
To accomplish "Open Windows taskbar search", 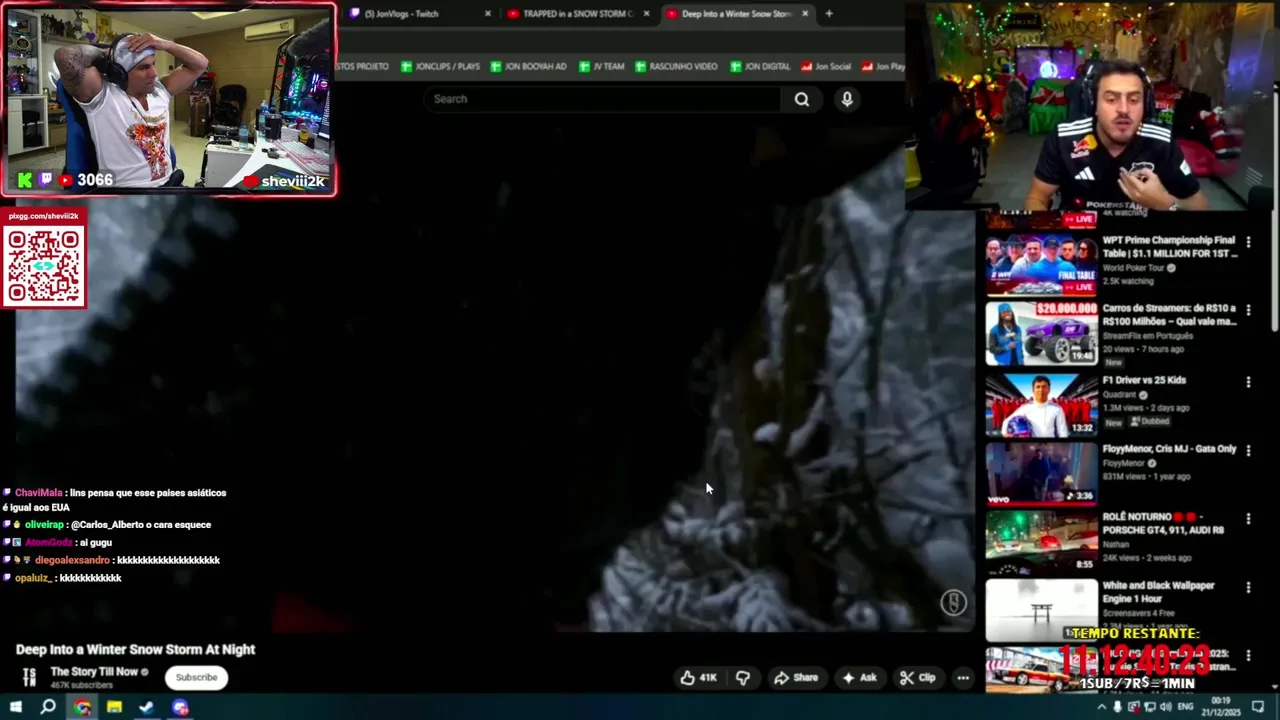I will pyautogui.click(x=47, y=707).
